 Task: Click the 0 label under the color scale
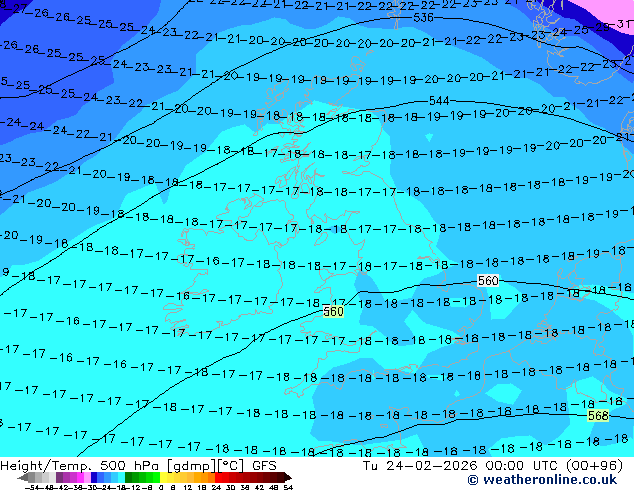(x=161, y=487)
